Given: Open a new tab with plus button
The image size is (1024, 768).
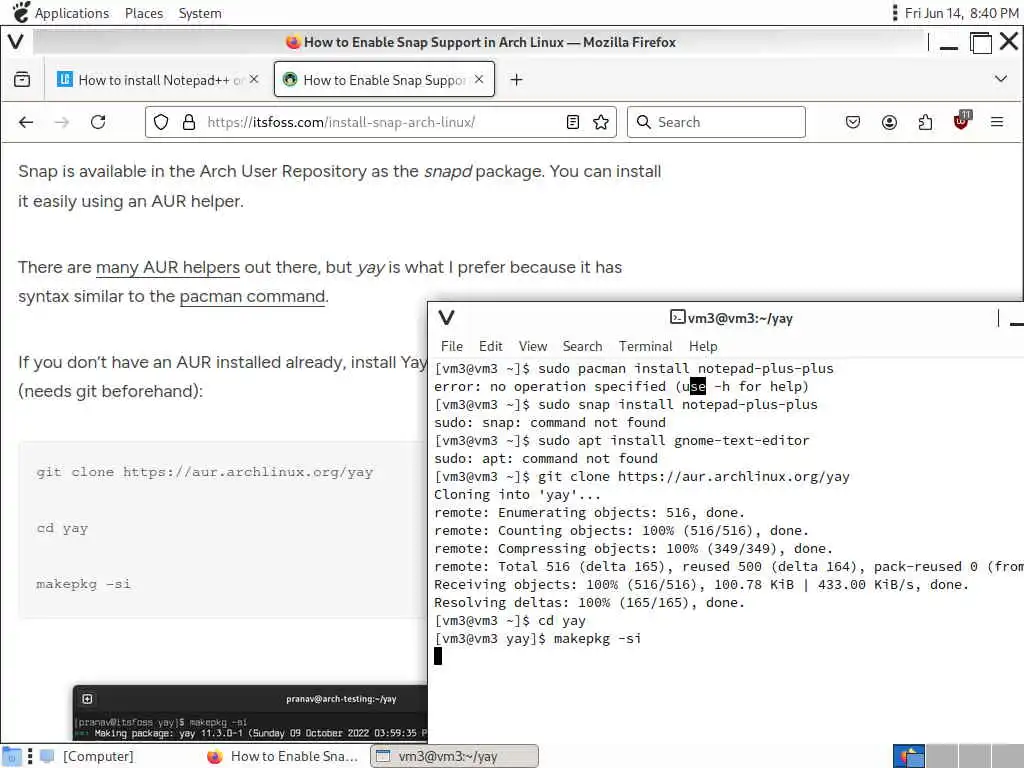Looking at the screenshot, I should click(516, 80).
